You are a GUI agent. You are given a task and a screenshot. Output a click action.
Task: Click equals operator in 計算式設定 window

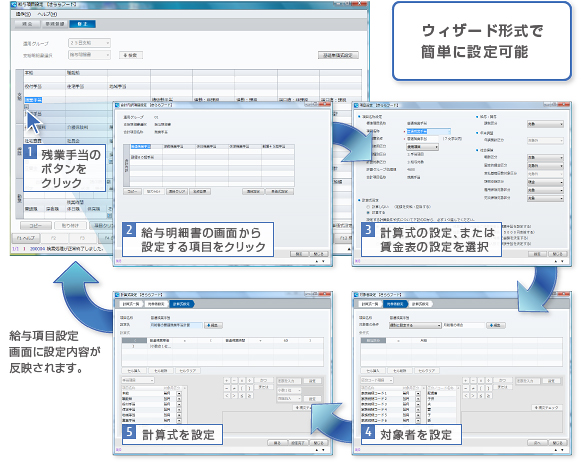(x=226, y=388)
